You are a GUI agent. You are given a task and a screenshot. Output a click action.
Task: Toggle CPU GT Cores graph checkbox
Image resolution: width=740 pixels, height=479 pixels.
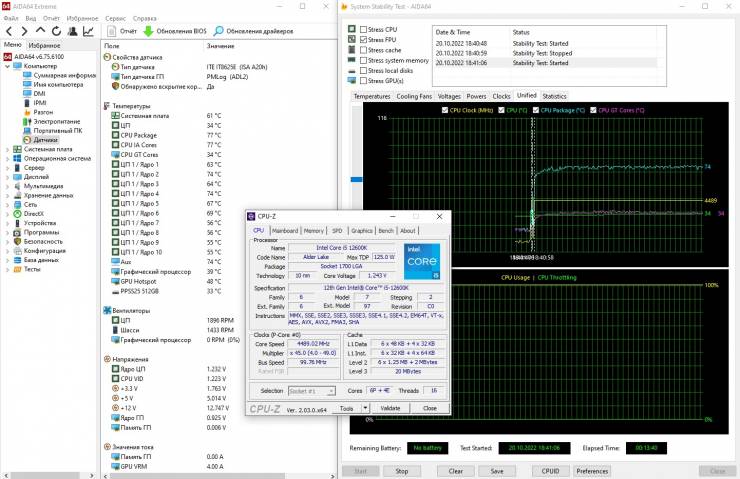coord(593,110)
